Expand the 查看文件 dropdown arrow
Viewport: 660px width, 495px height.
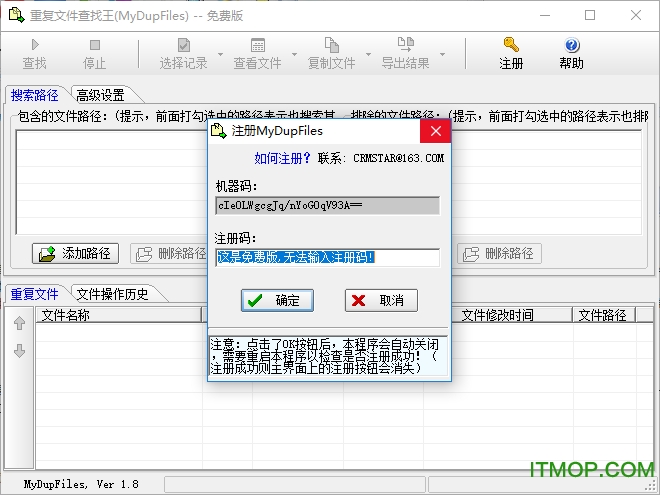click(294, 54)
